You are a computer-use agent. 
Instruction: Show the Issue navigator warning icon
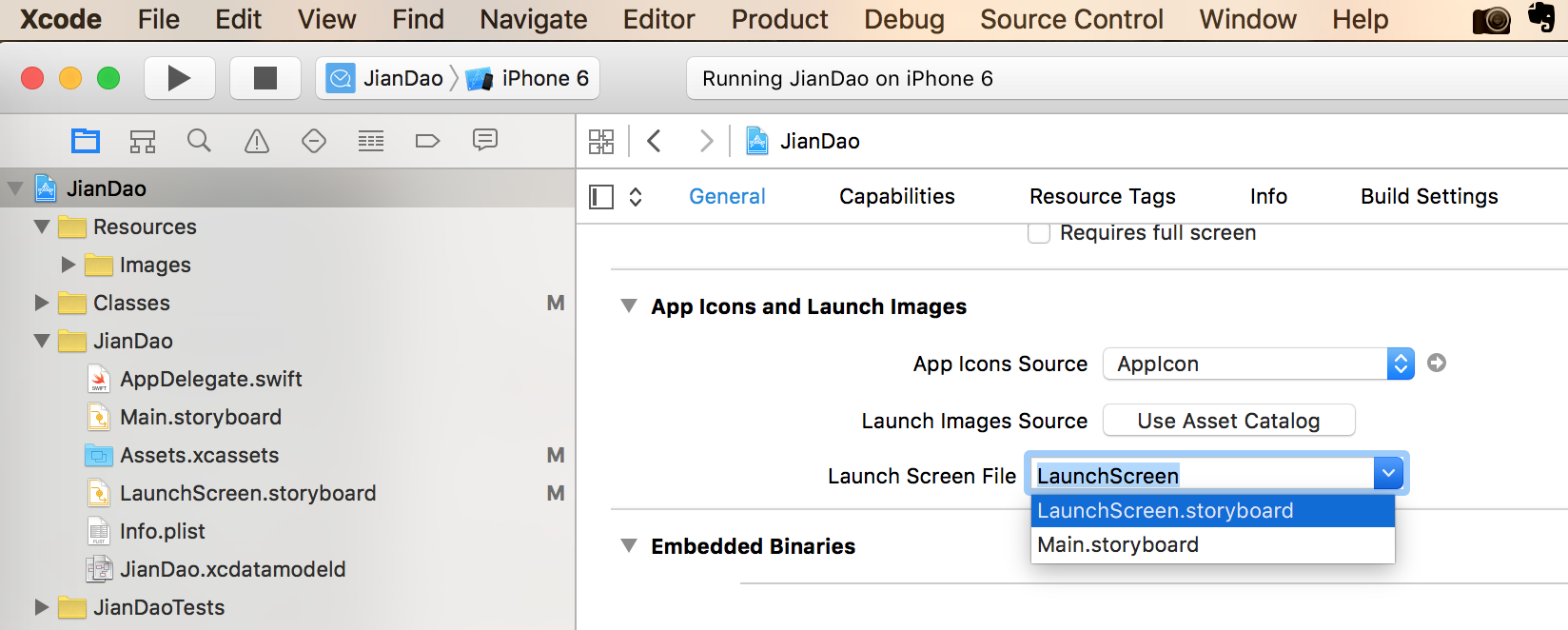click(x=257, y=141)
